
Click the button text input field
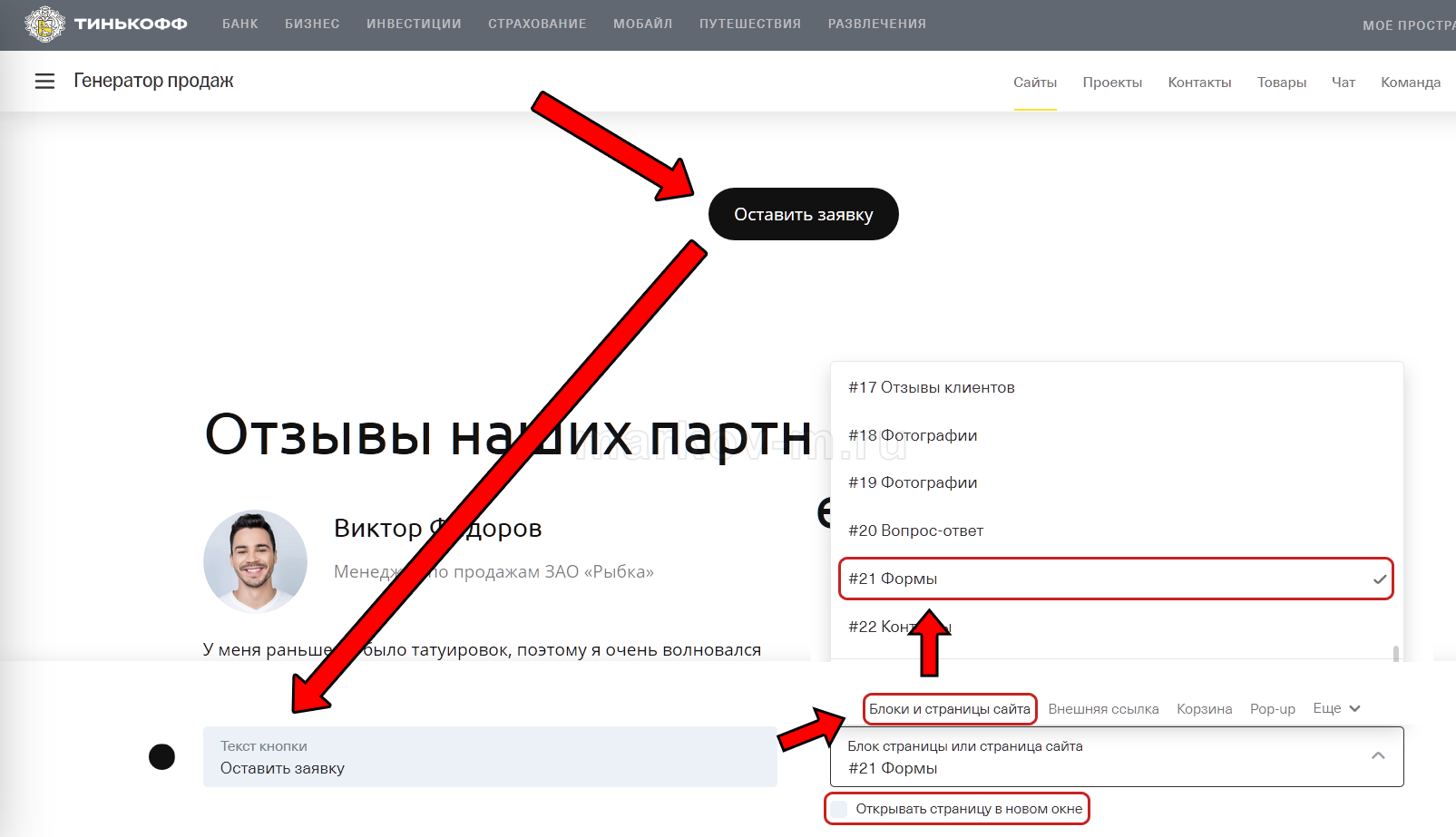point(490,757)
